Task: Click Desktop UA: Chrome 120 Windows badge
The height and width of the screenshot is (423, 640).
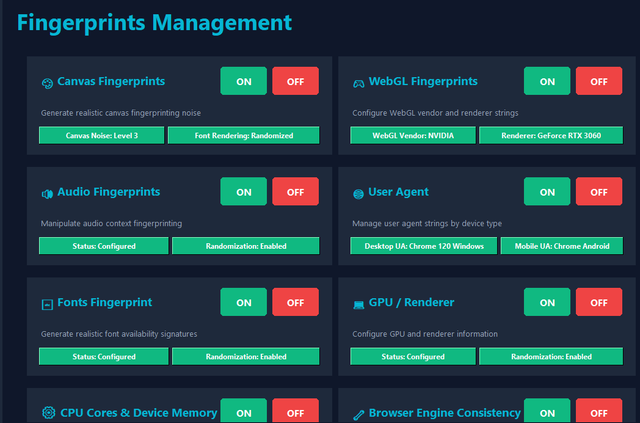Action: pyautogui.click(x=424, y=246)
